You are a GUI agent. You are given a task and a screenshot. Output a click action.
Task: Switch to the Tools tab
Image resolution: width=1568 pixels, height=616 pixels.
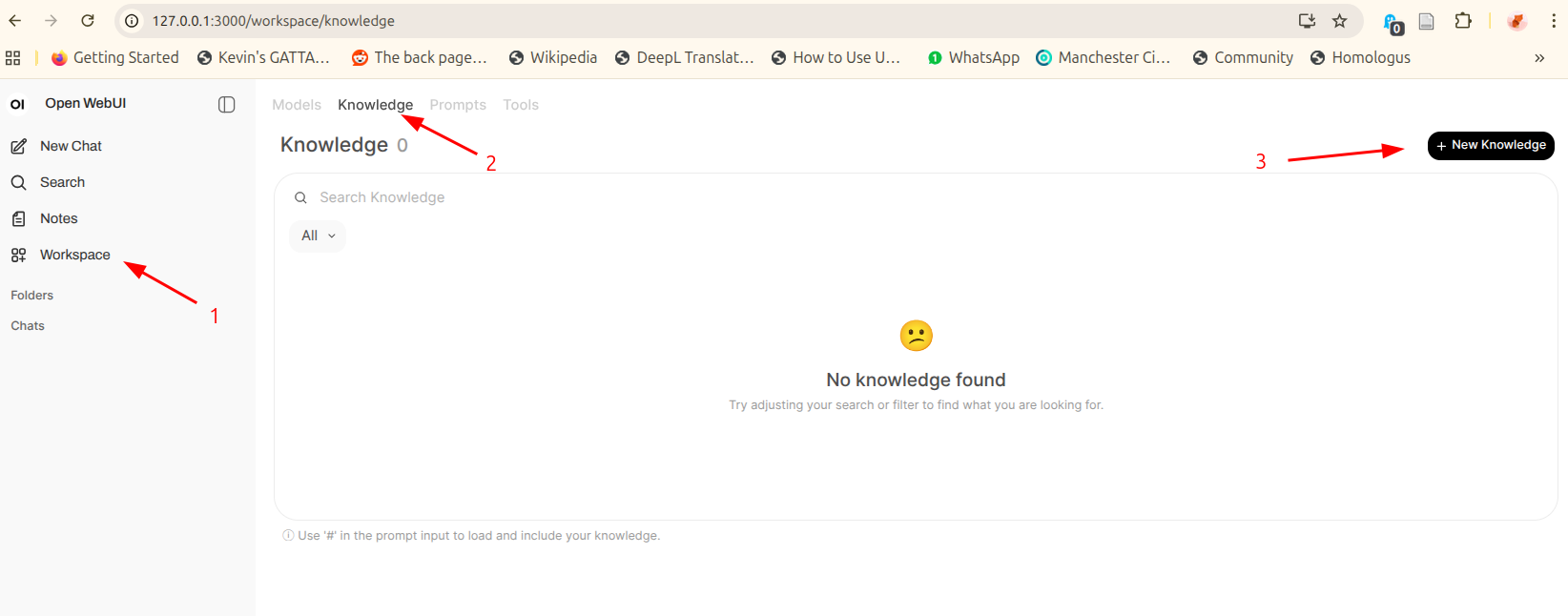click(521, 105)
